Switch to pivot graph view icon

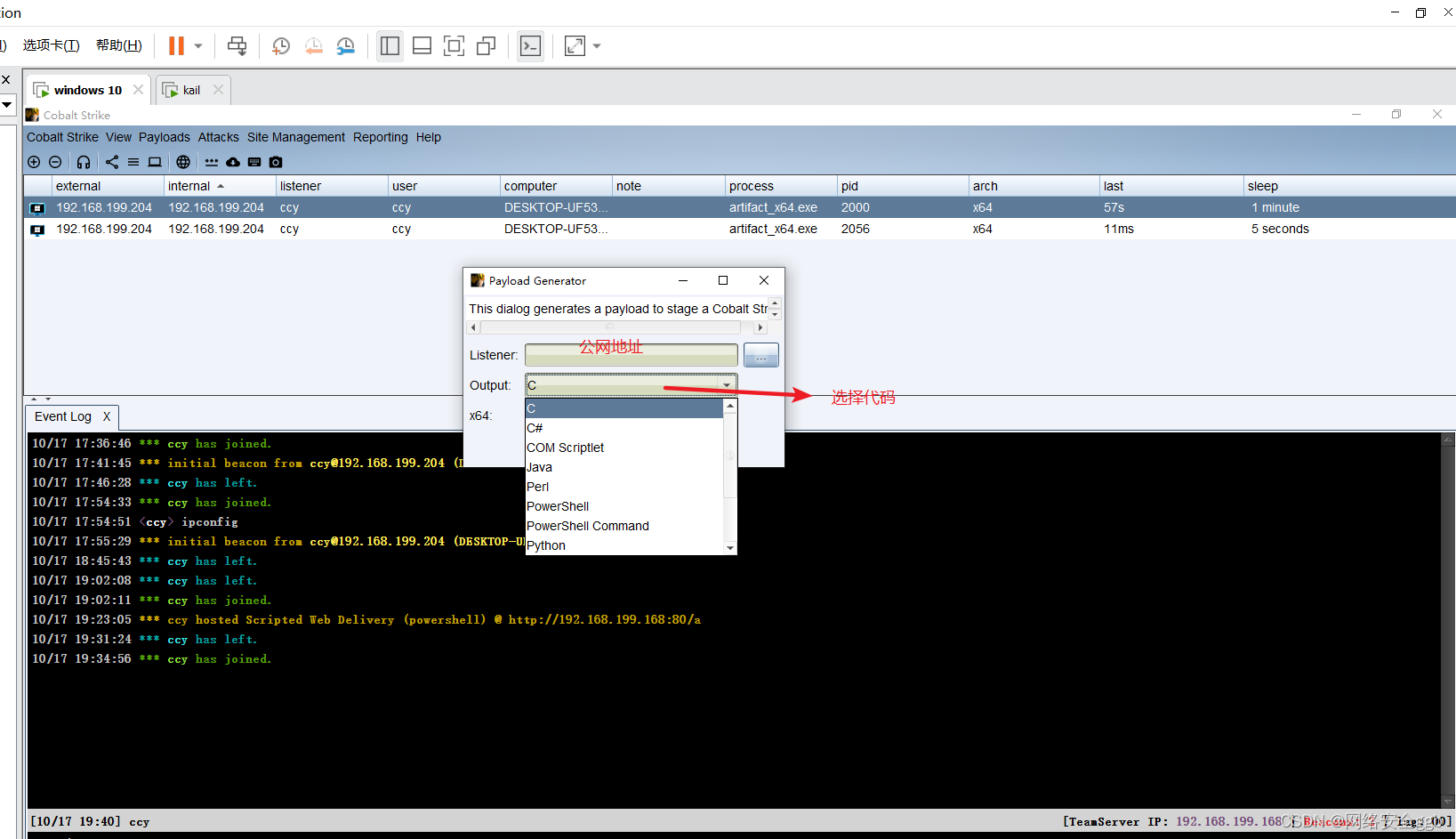[x=112, y=162]
